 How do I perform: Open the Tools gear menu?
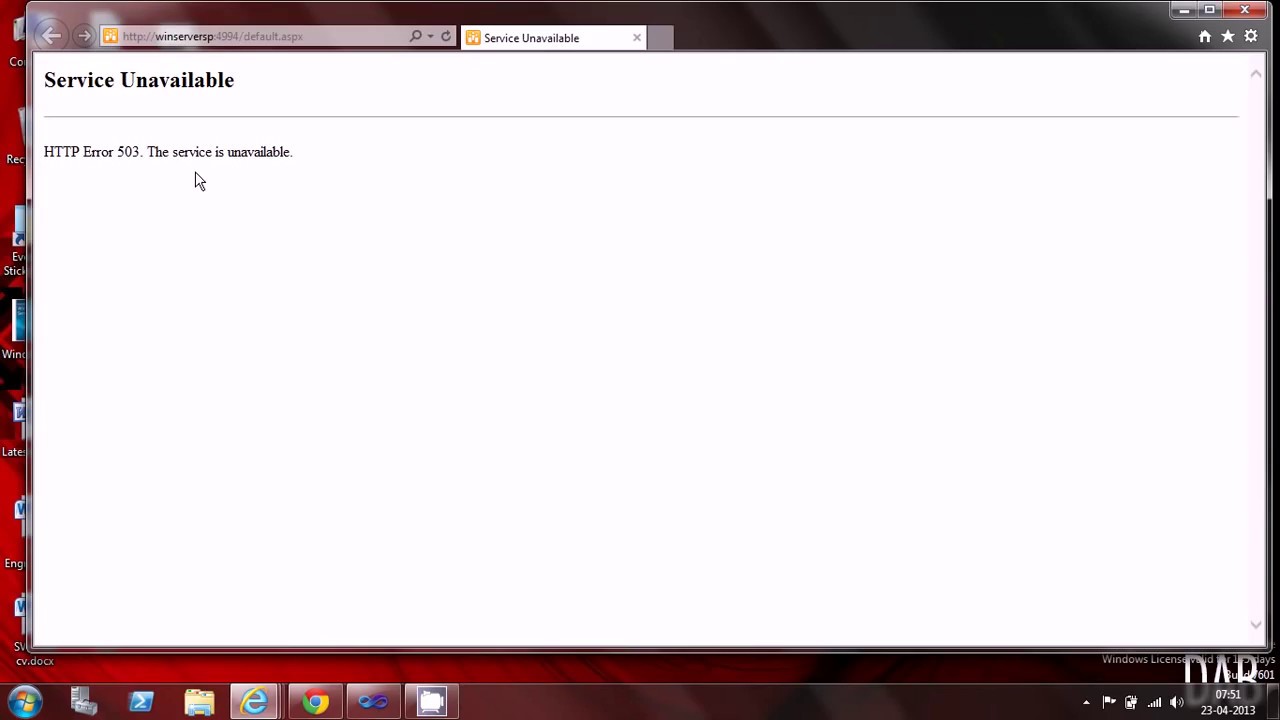click(1251, 36)
